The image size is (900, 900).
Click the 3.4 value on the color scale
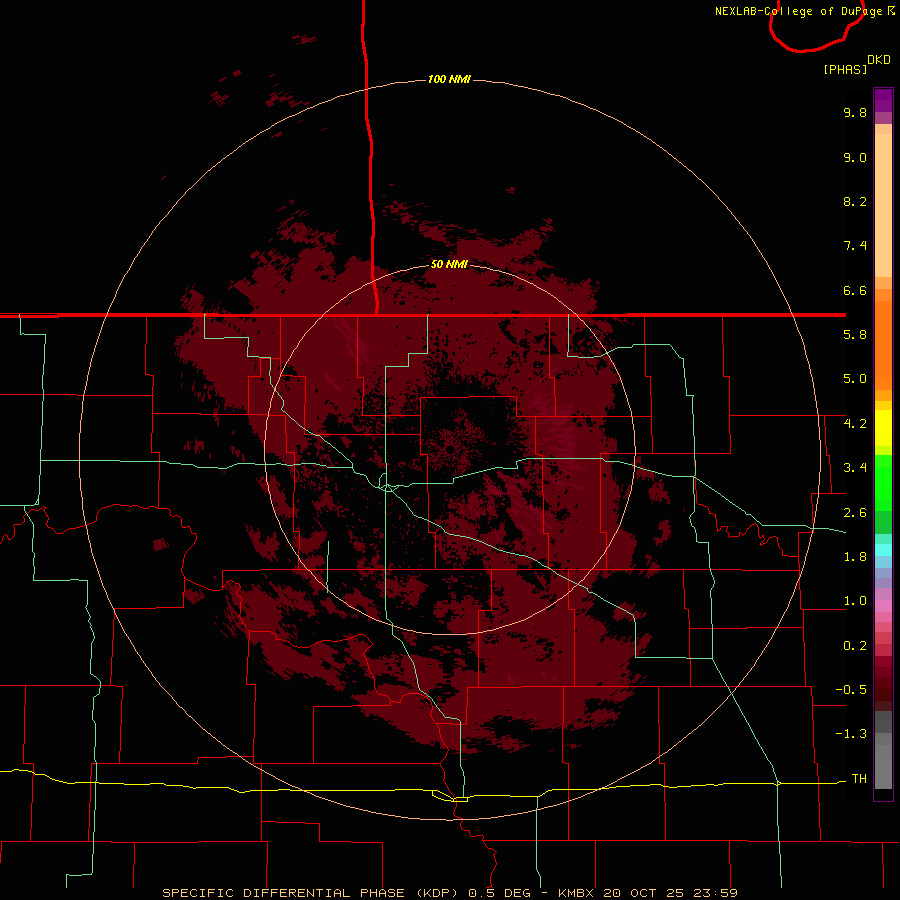[855, 468]
